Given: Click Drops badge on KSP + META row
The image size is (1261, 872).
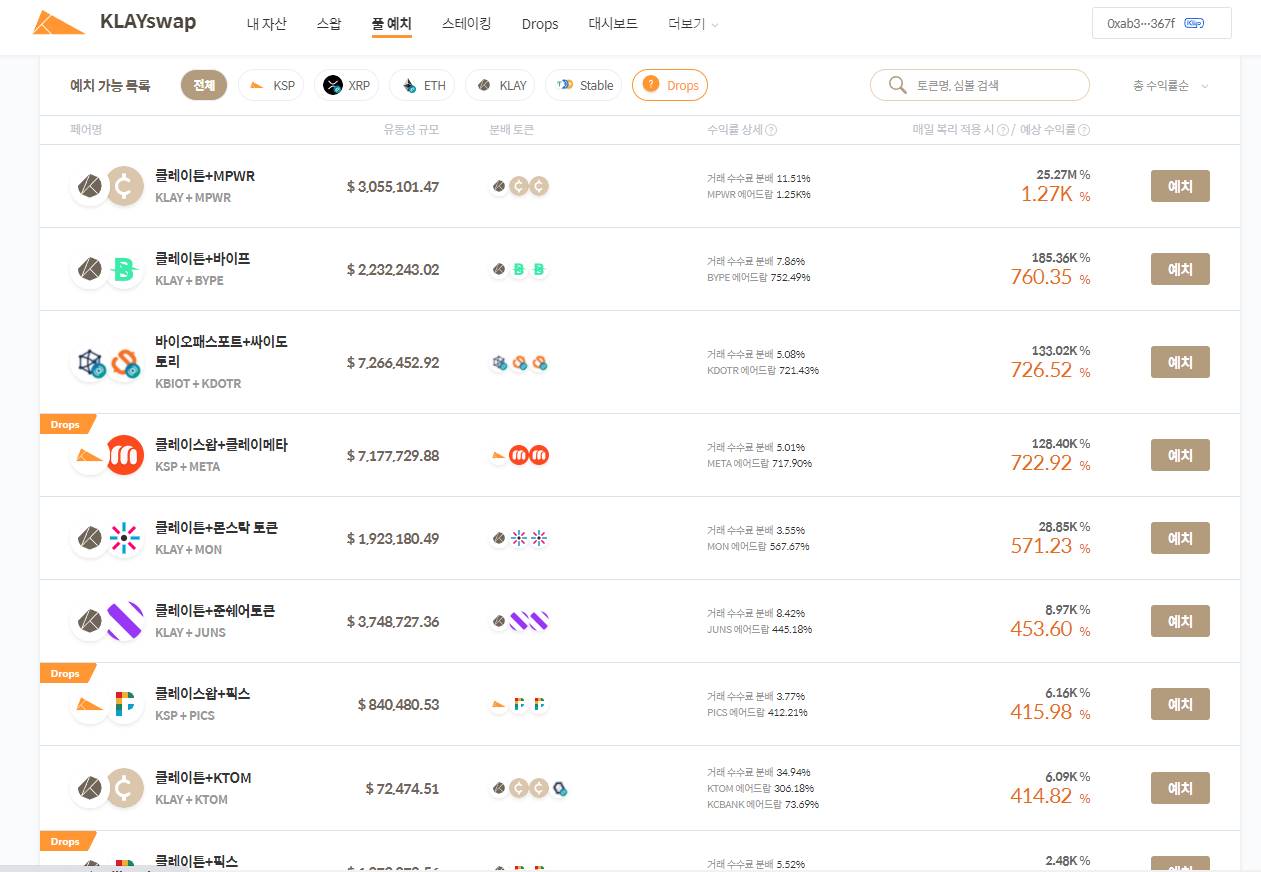Looking at the screenshot, I should tap(67, 424).
